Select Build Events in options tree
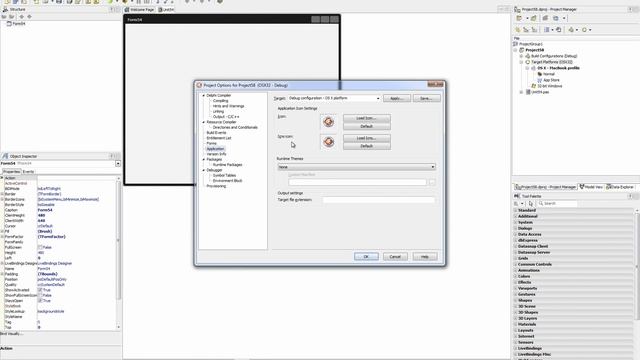 click(x=216, y=133)
